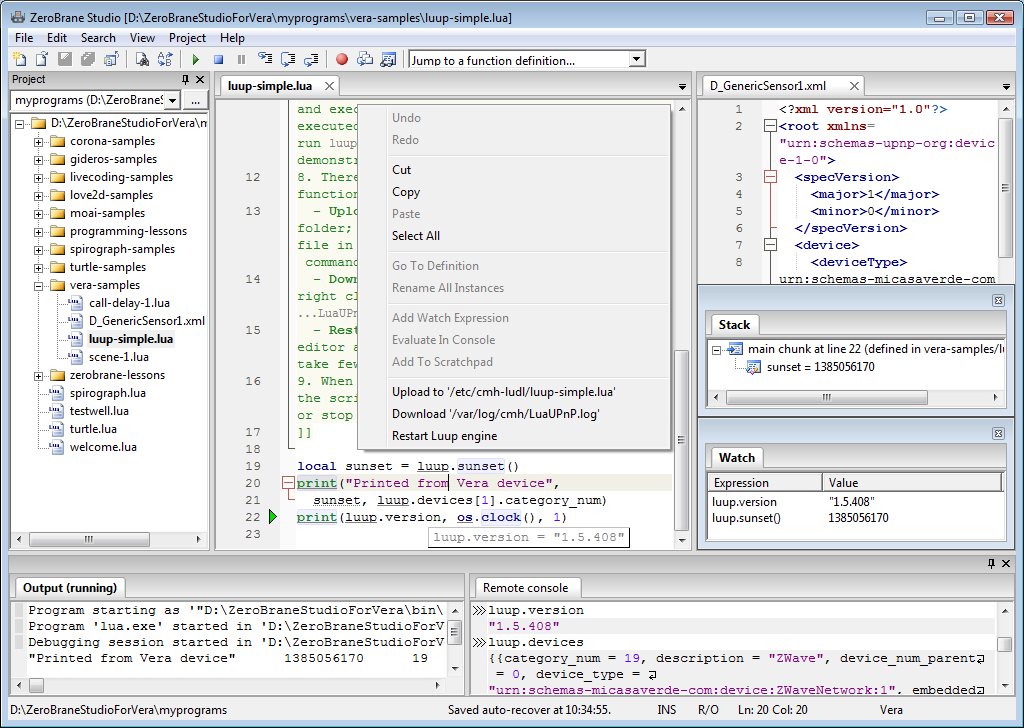Select Restart Luup engine
This screenshot has width=1024, height=728.
[515, 436]
